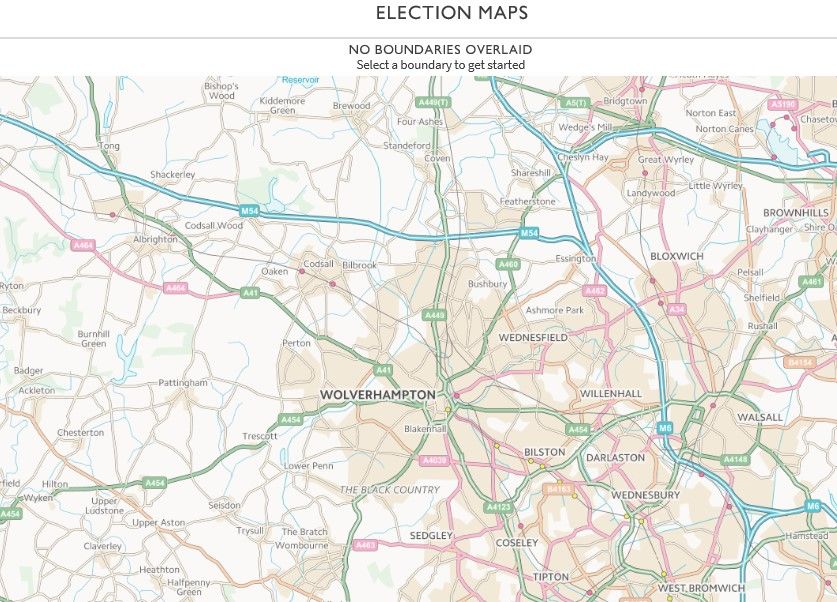Viewport: 837px width, 602px height.
Task: Click the A4123 road badge near Sedgley
Action: point(499,507)
